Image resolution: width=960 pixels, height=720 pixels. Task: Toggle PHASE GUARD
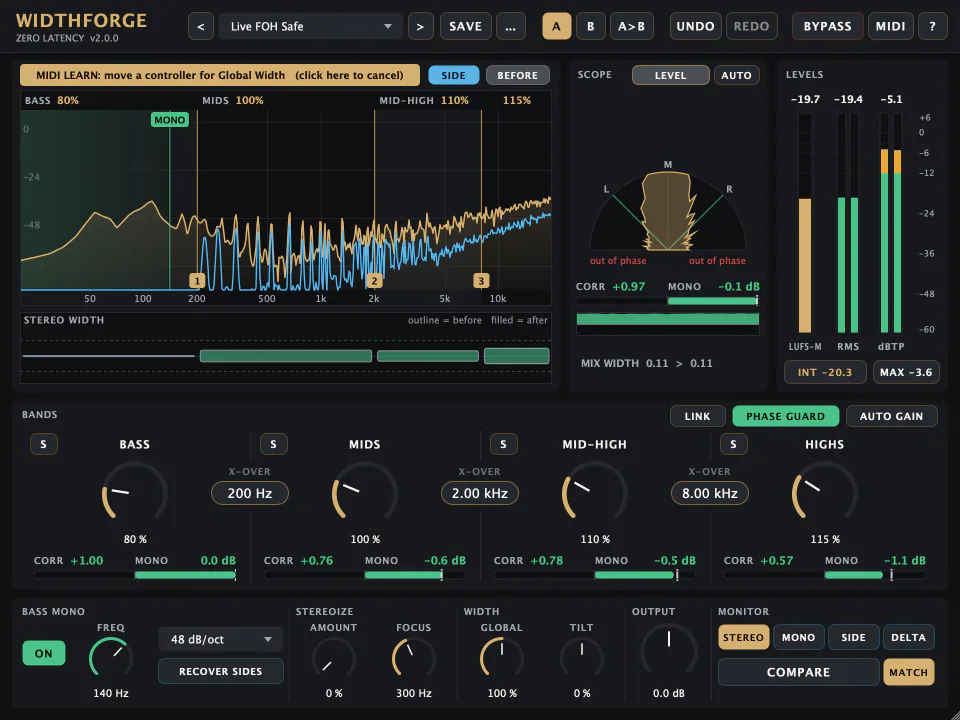786,416
